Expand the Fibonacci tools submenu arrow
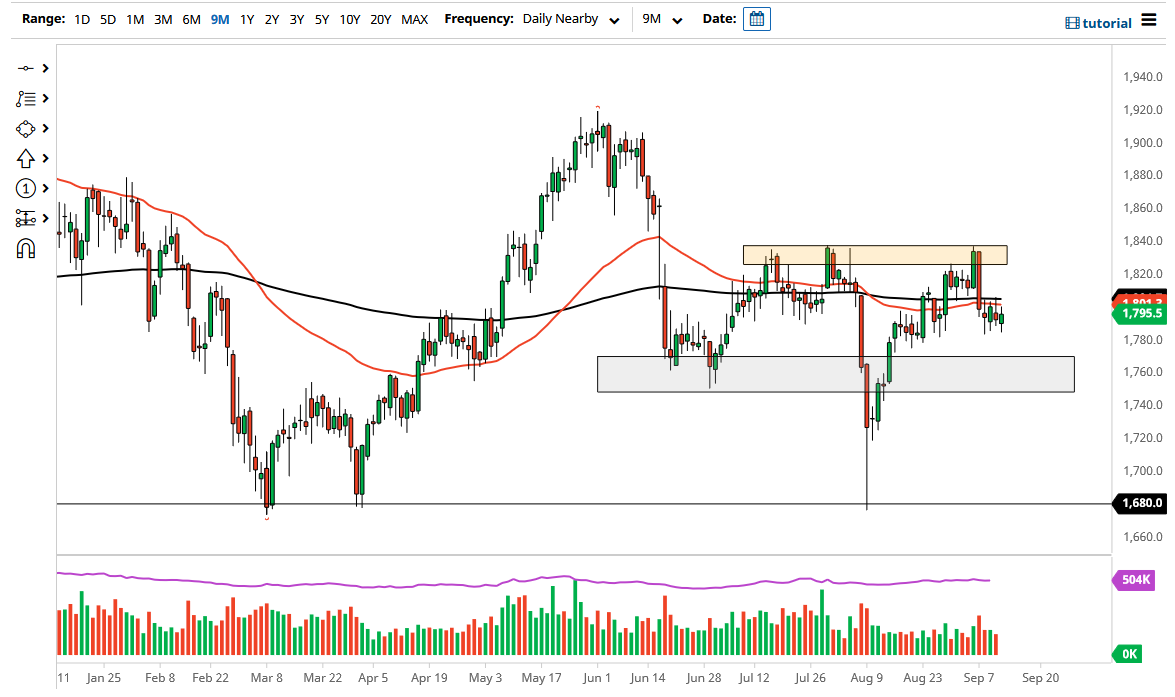This screenshot has height=697, width=1175. point(46,98)
